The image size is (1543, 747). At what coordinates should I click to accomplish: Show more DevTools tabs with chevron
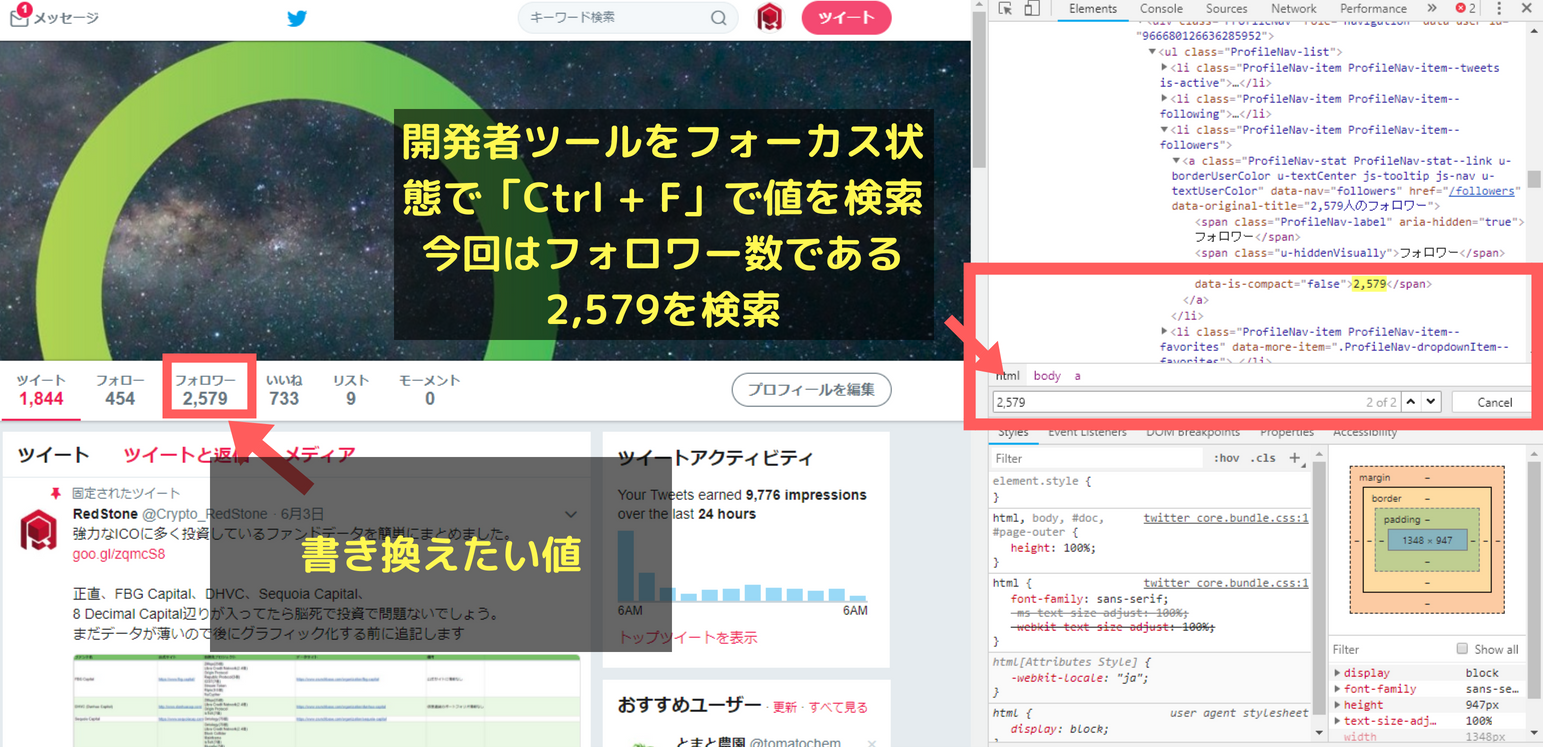[1432, 9]
